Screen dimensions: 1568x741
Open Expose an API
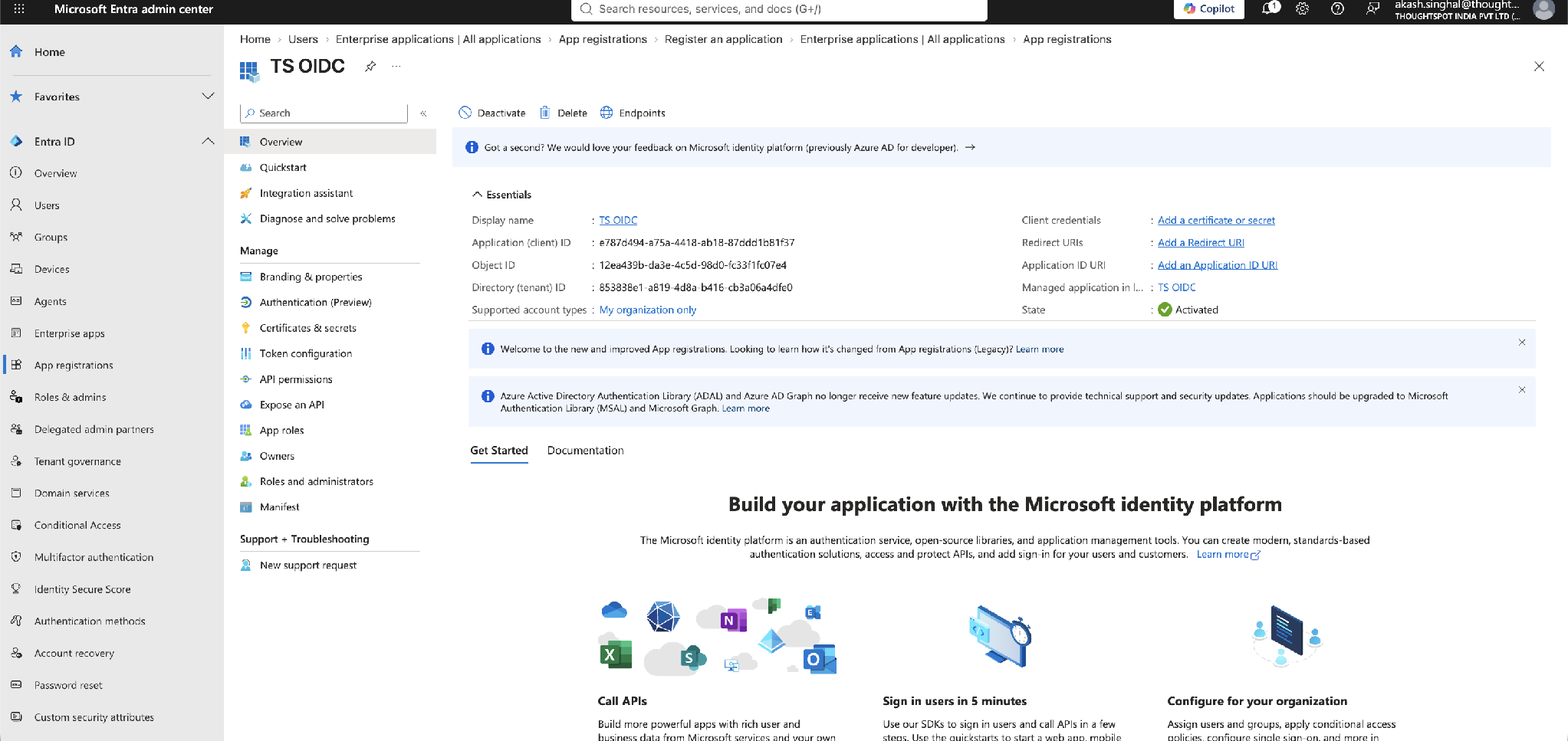click(x=291, y=405)
